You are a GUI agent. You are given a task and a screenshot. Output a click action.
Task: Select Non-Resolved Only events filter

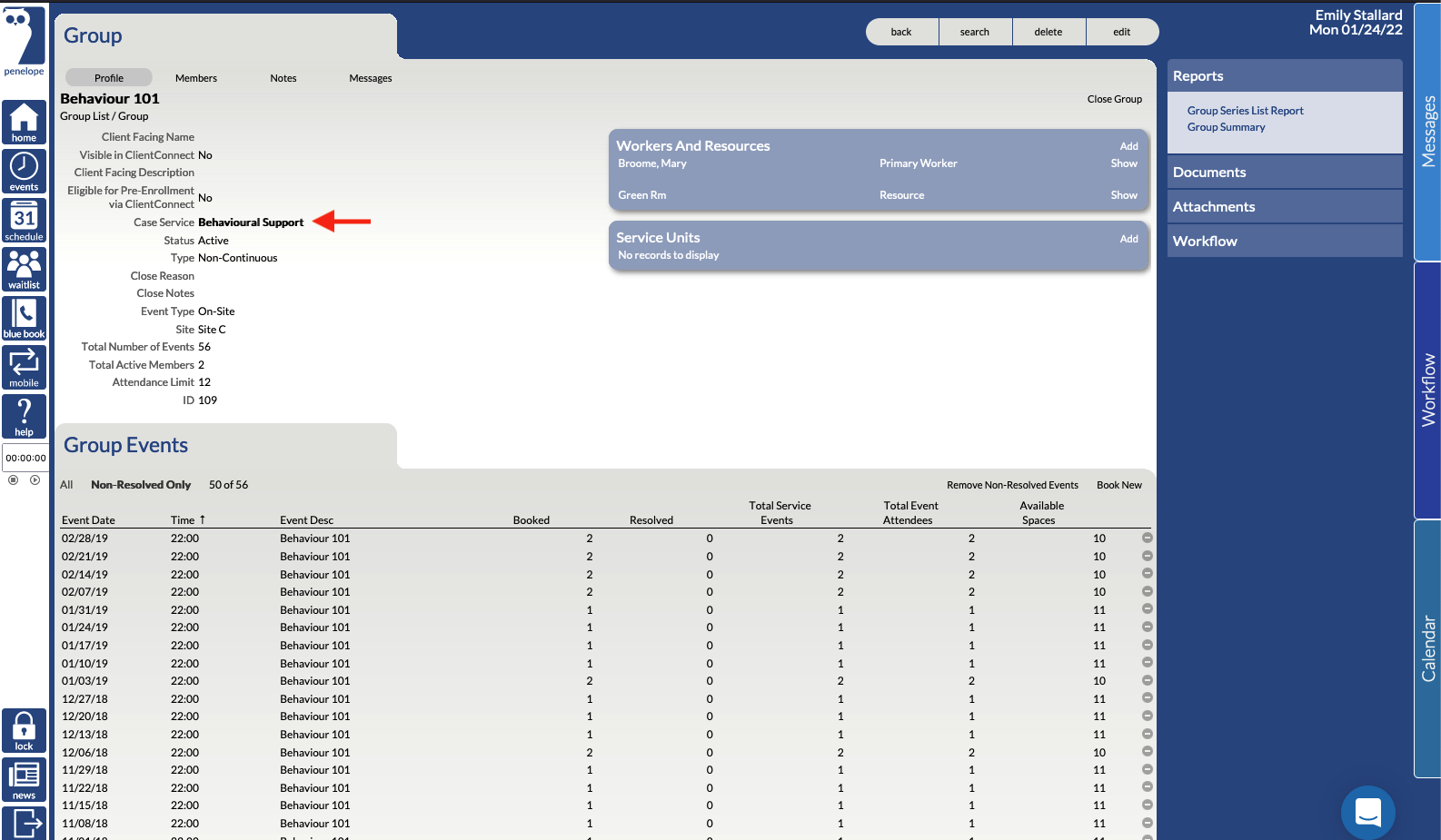click(x=141, y=485)
